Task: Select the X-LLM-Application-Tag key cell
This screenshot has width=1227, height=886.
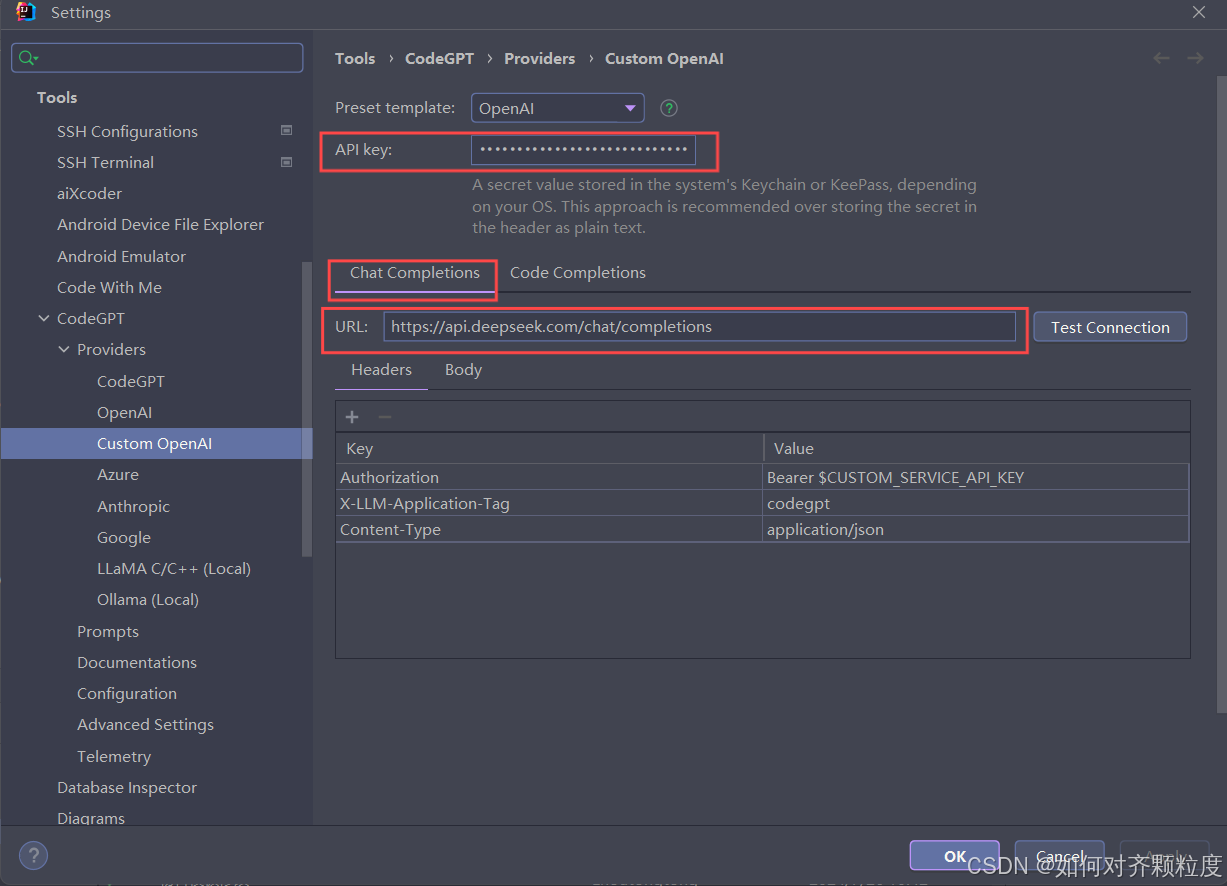Action: point(549,503)
